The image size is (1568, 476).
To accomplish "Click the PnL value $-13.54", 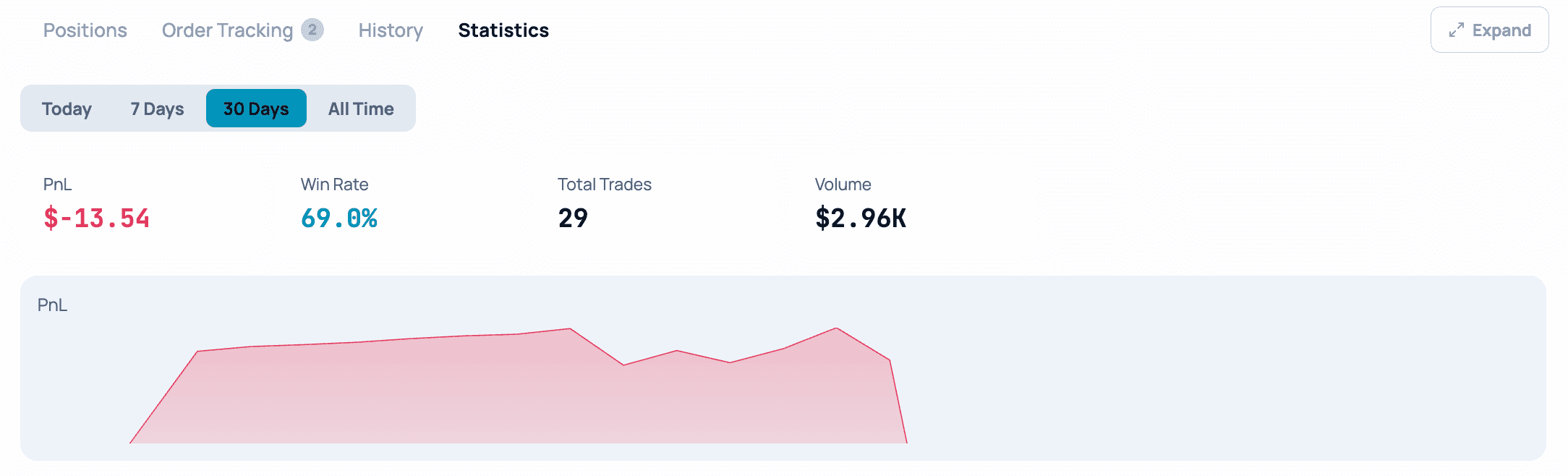I will [x=96, y=218].
